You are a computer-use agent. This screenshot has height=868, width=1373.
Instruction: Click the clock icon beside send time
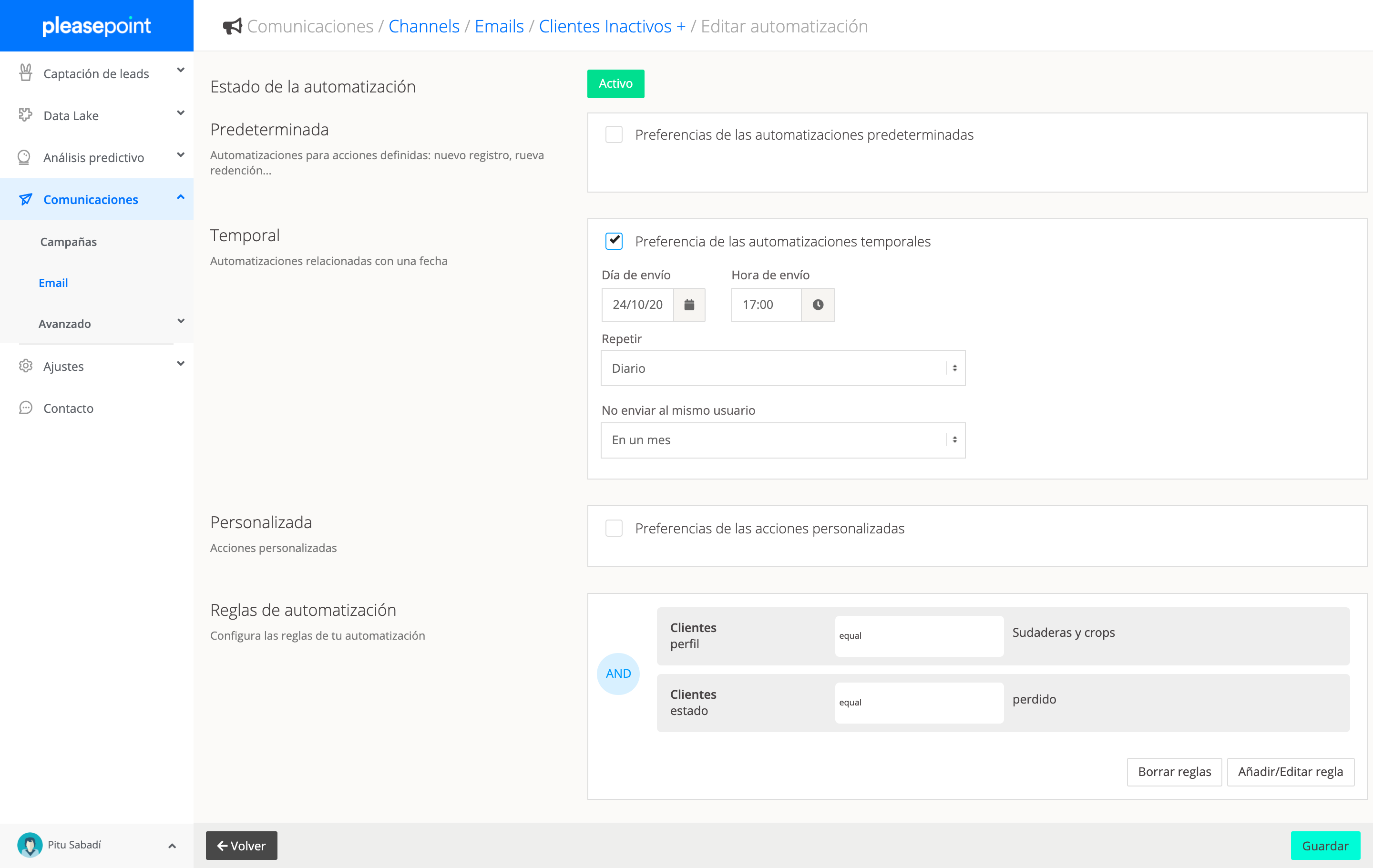[818, 305]
